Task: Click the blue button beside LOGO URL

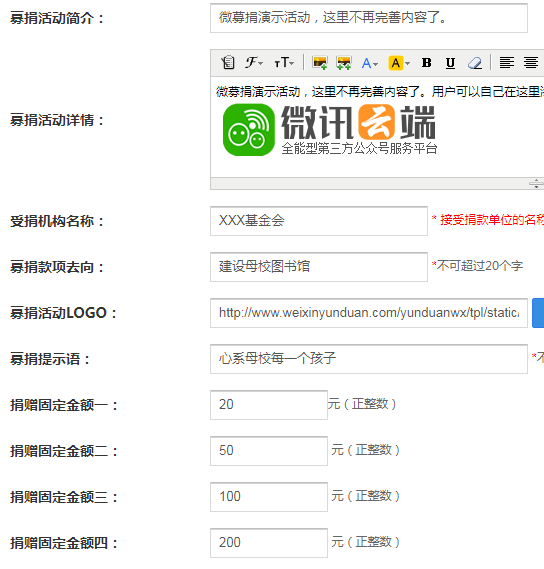Action: pyautogui.click(x=538, y=313)
